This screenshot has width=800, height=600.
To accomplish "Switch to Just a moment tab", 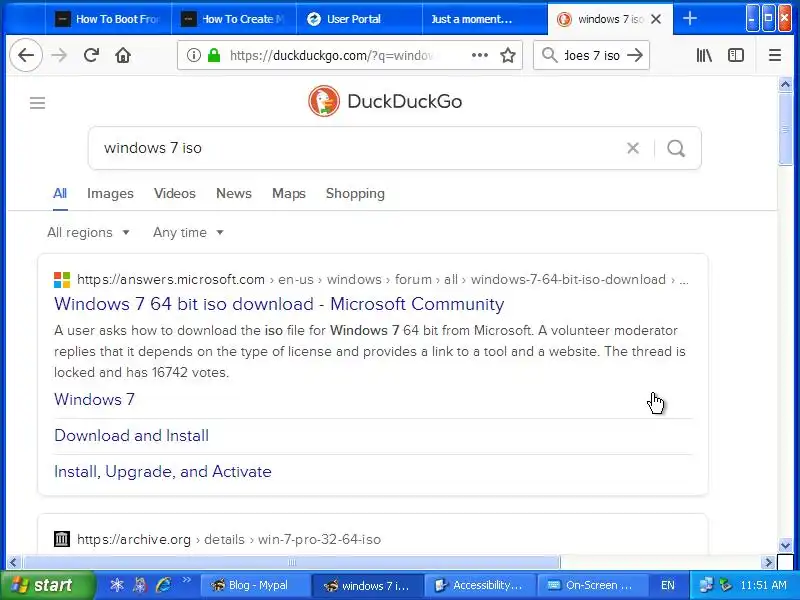I will 485,19.
